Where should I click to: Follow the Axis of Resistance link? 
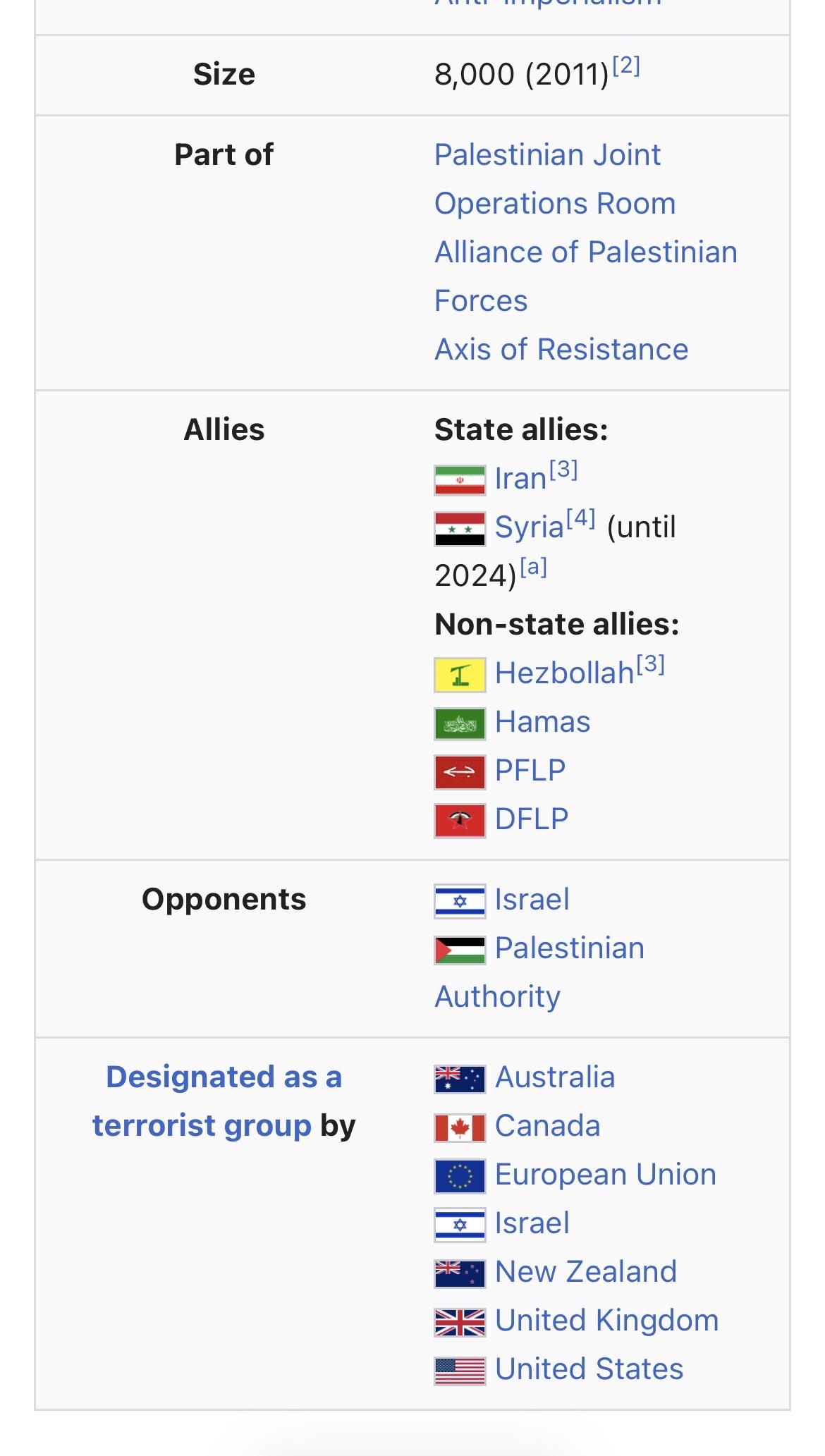[x=561, y=350]
